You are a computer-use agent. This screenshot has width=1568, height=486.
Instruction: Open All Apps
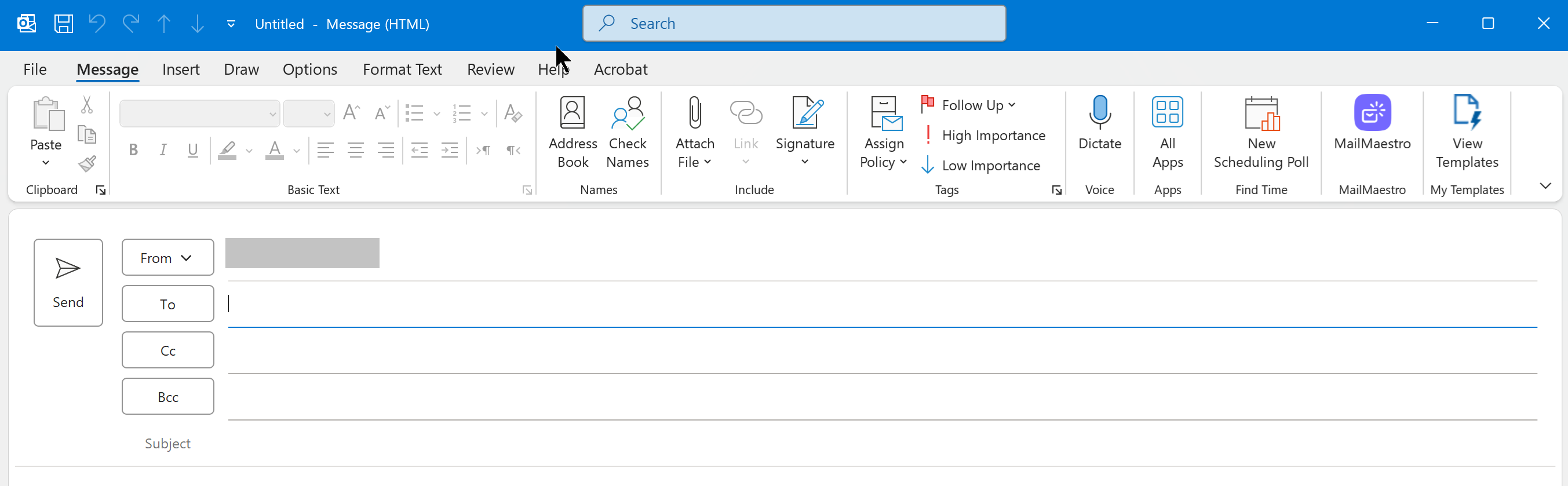point(1167,133)
